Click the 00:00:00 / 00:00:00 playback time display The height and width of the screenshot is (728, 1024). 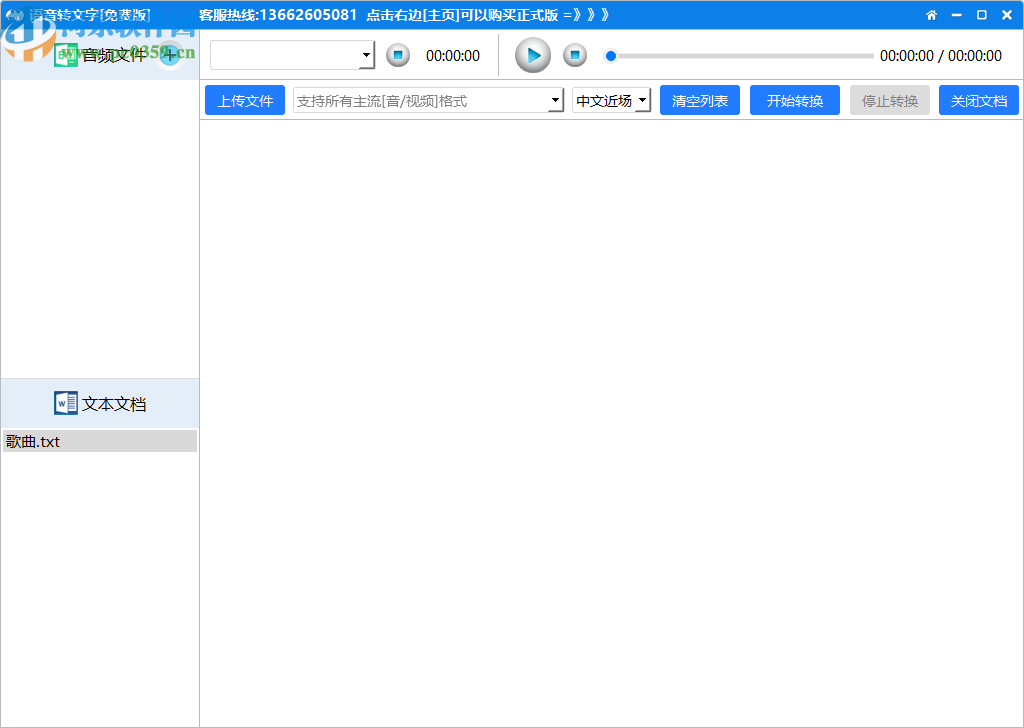coord(940,56)
